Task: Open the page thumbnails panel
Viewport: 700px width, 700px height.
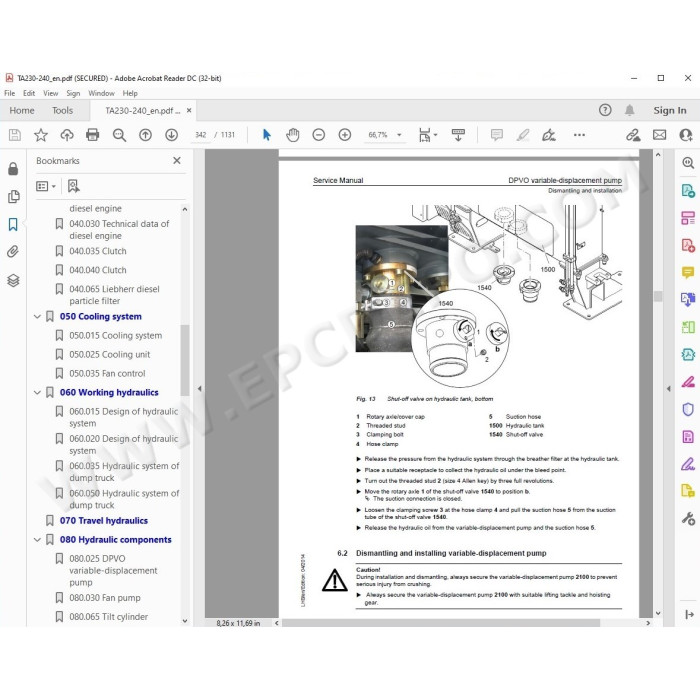Action: 13,196
